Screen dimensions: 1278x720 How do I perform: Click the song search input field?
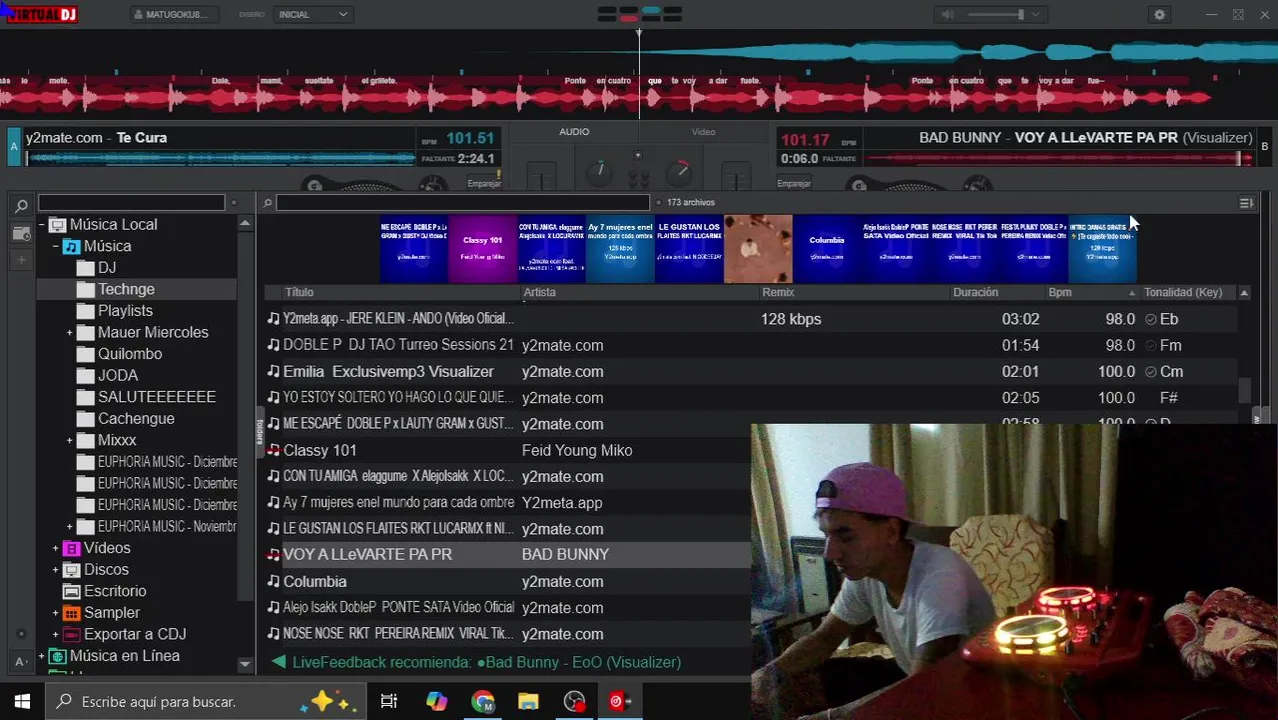coord(463,203)
